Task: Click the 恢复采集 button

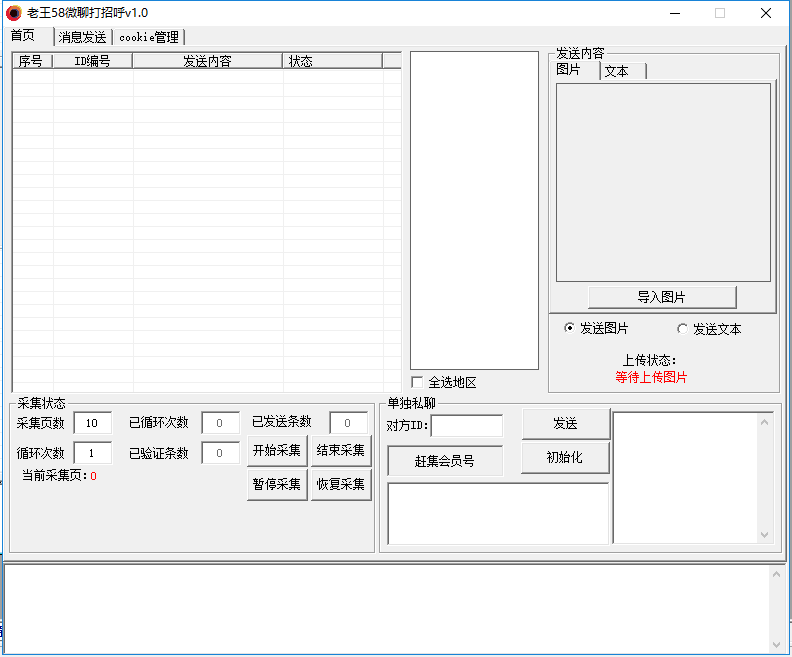Action: coord(341,484)
